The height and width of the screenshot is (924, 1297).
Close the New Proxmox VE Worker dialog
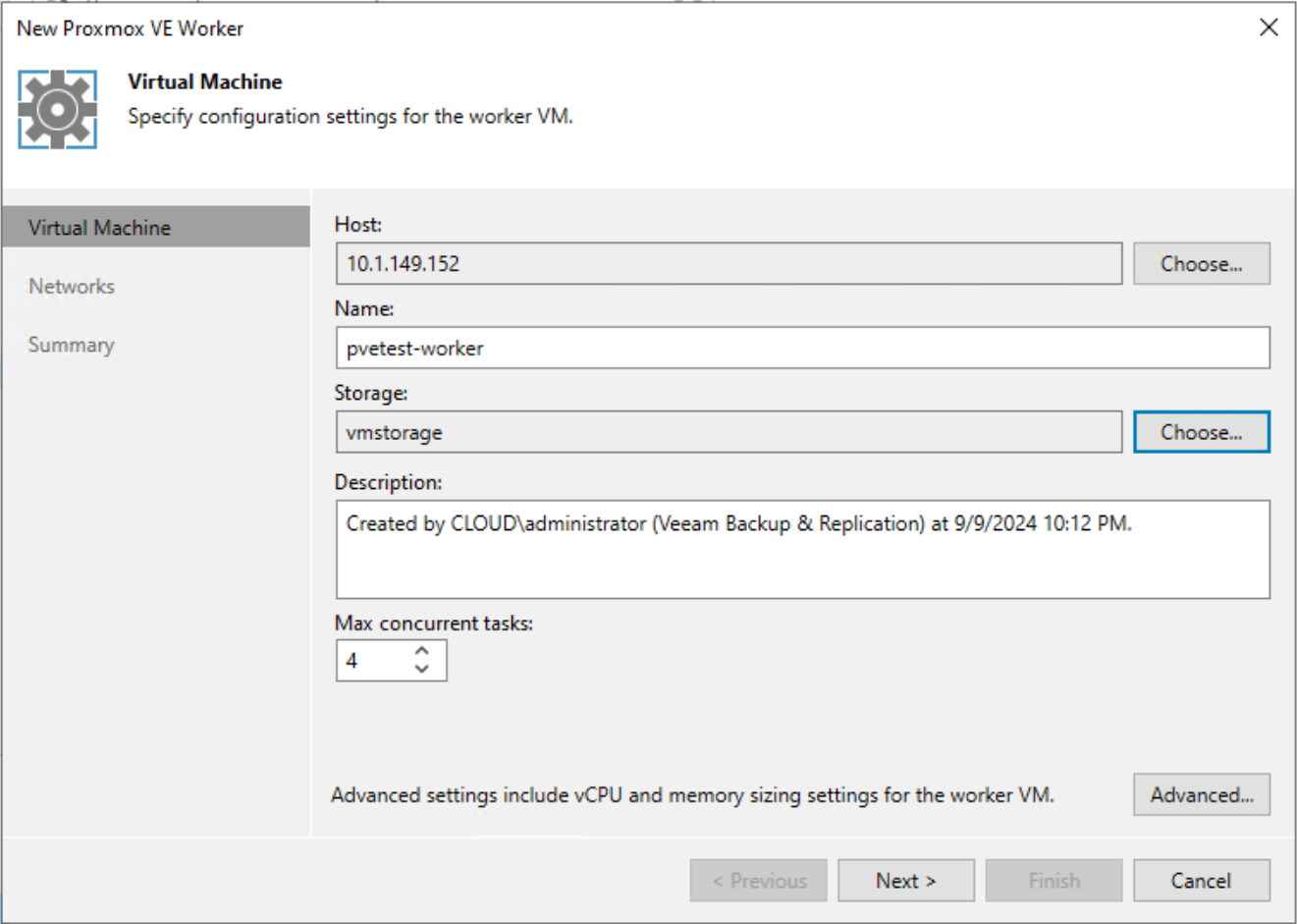[1269, 27]
